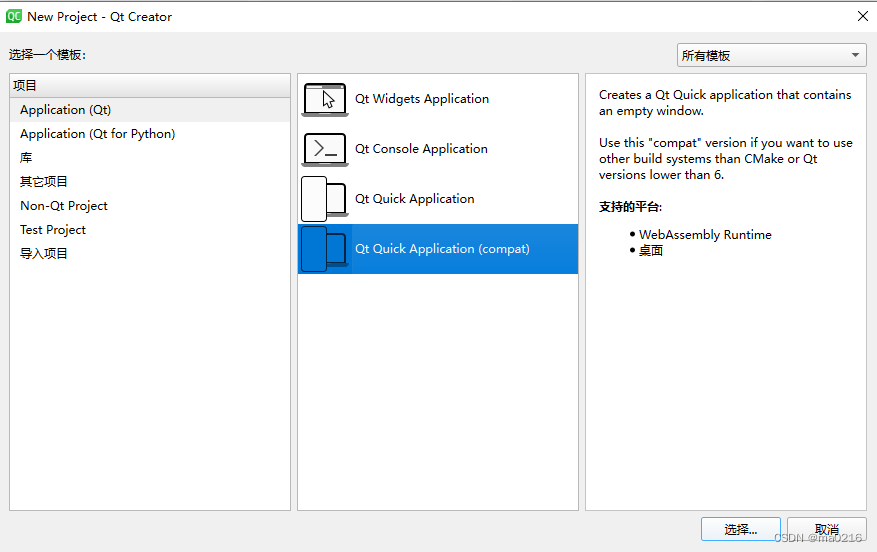Choose the Qt Quick Application label
Viewport: 877px width, 552px height.
[x=414, y=199]
